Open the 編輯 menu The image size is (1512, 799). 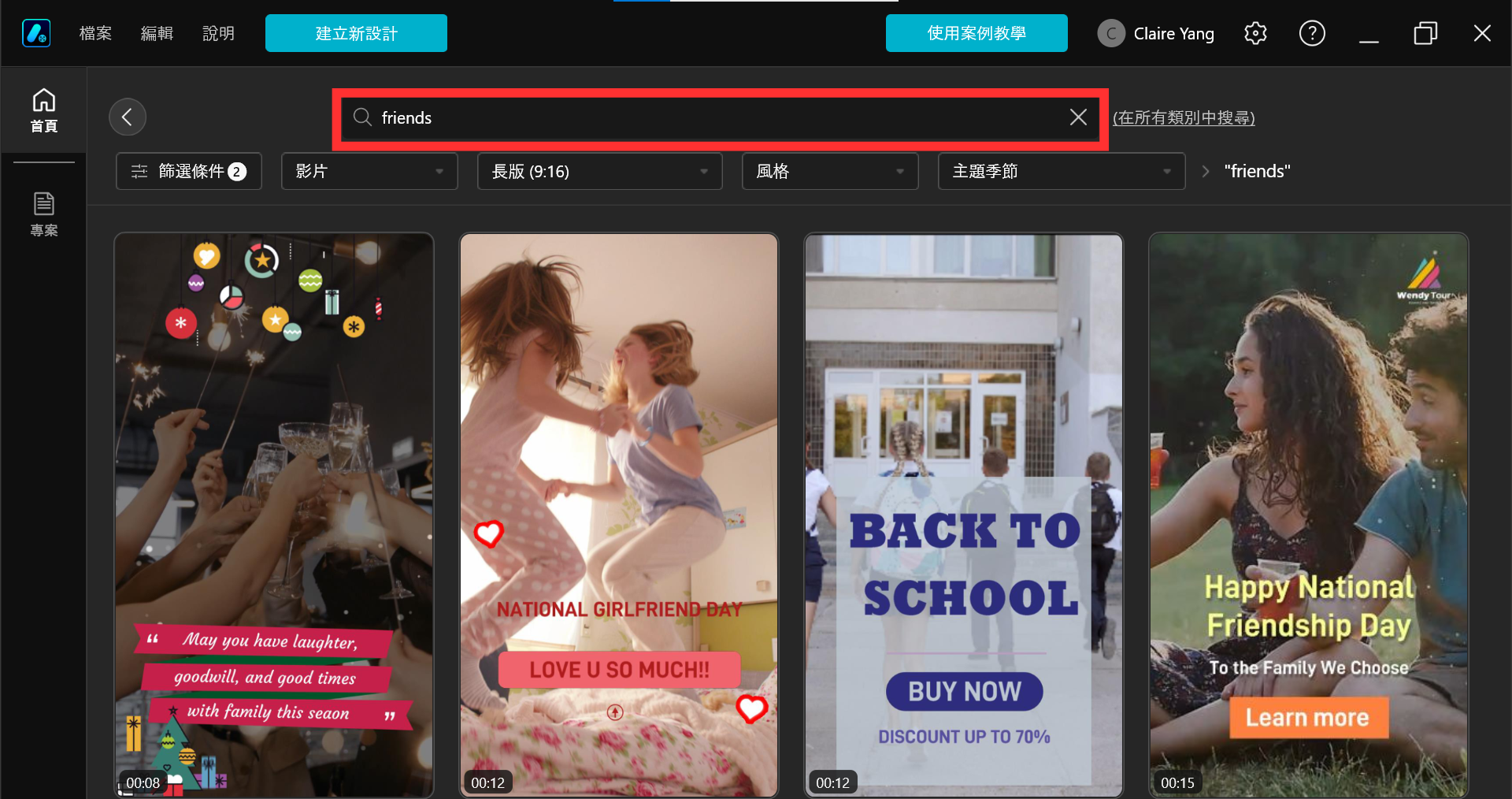[x=157, y=33]
